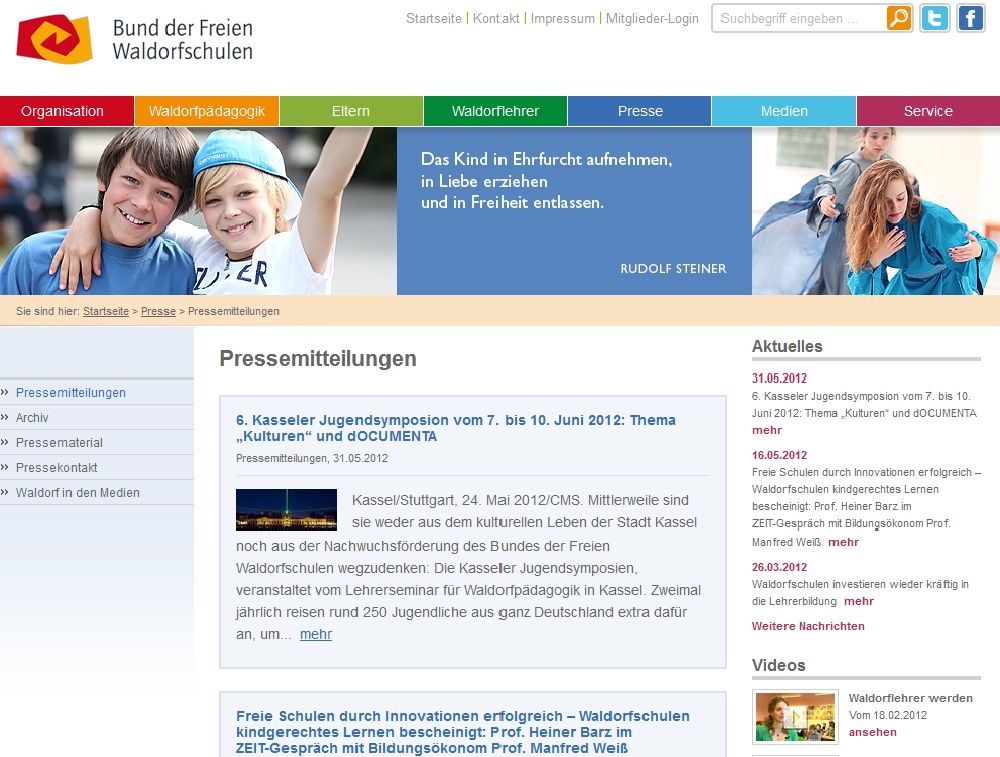Click the Startseite breadcrumb link

tap(106, 311)
